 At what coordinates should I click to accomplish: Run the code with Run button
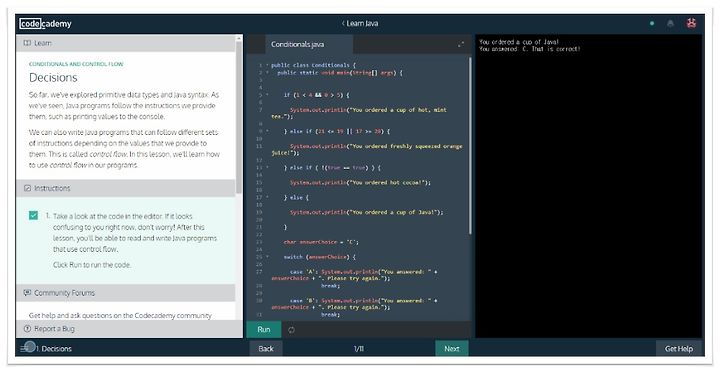point(264,330)
